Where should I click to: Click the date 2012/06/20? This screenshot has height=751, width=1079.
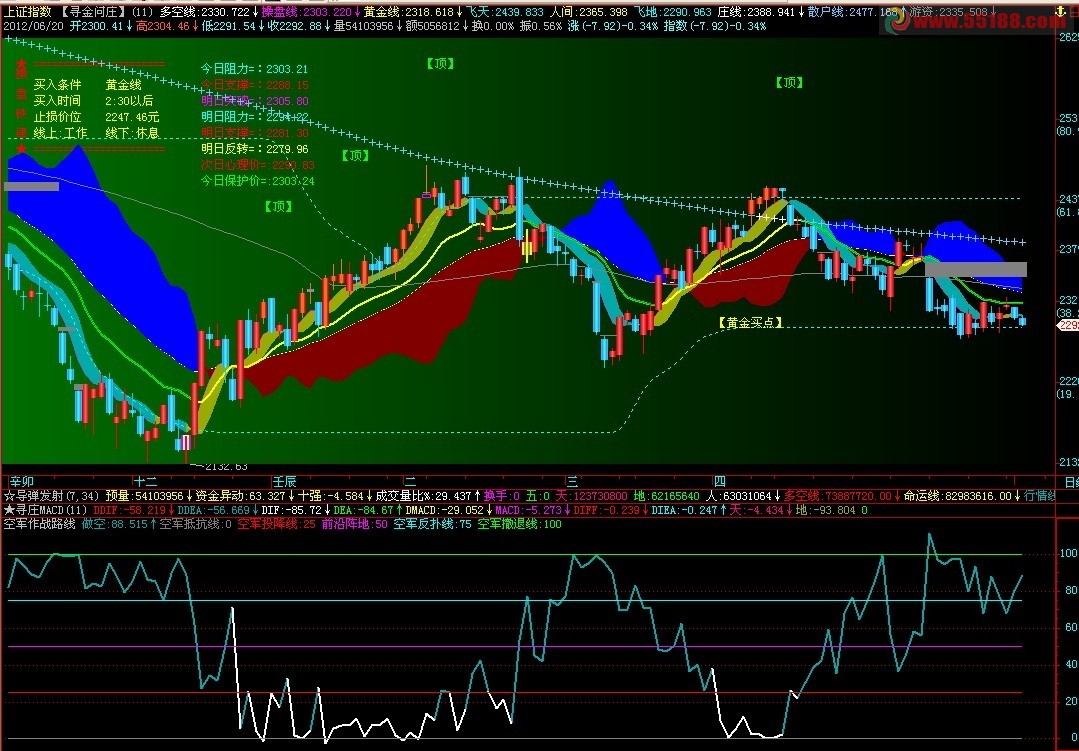(34, 26)
